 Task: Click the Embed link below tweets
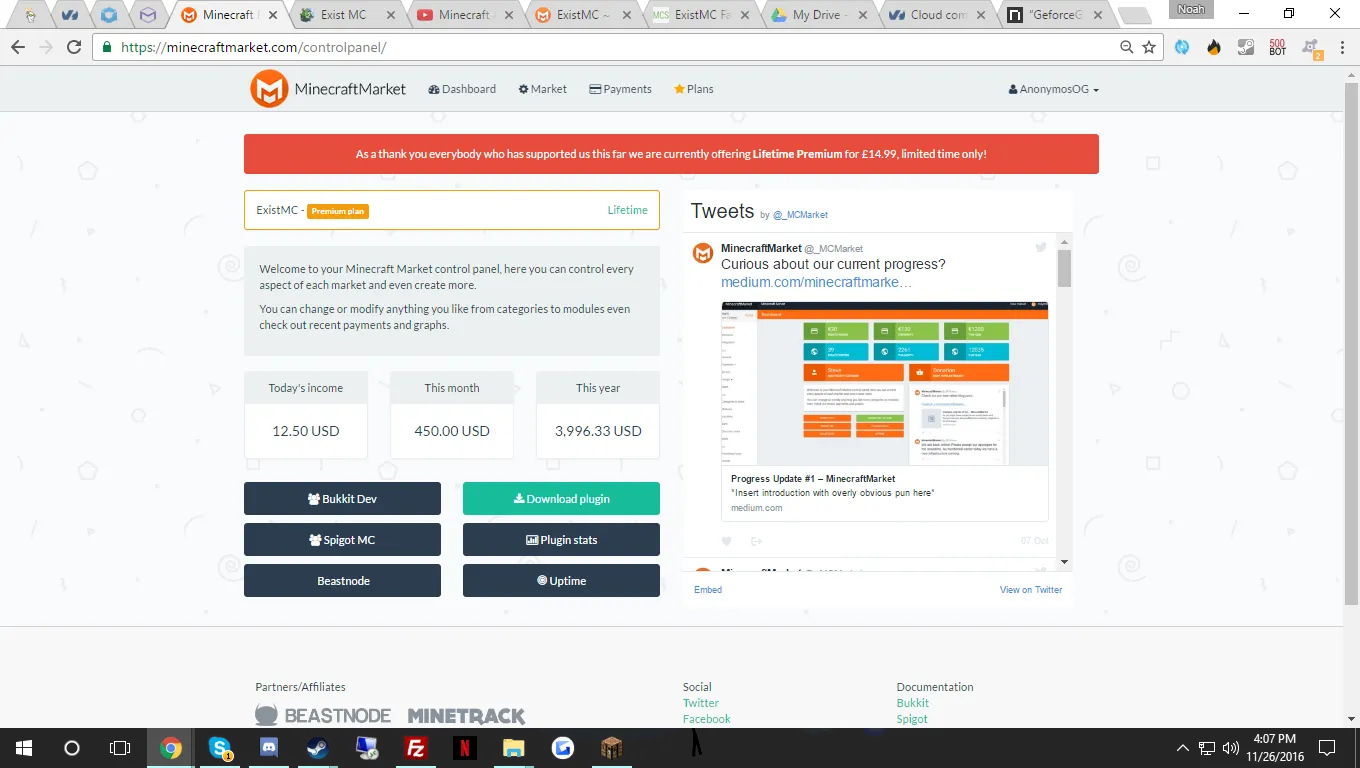point(708,590)
